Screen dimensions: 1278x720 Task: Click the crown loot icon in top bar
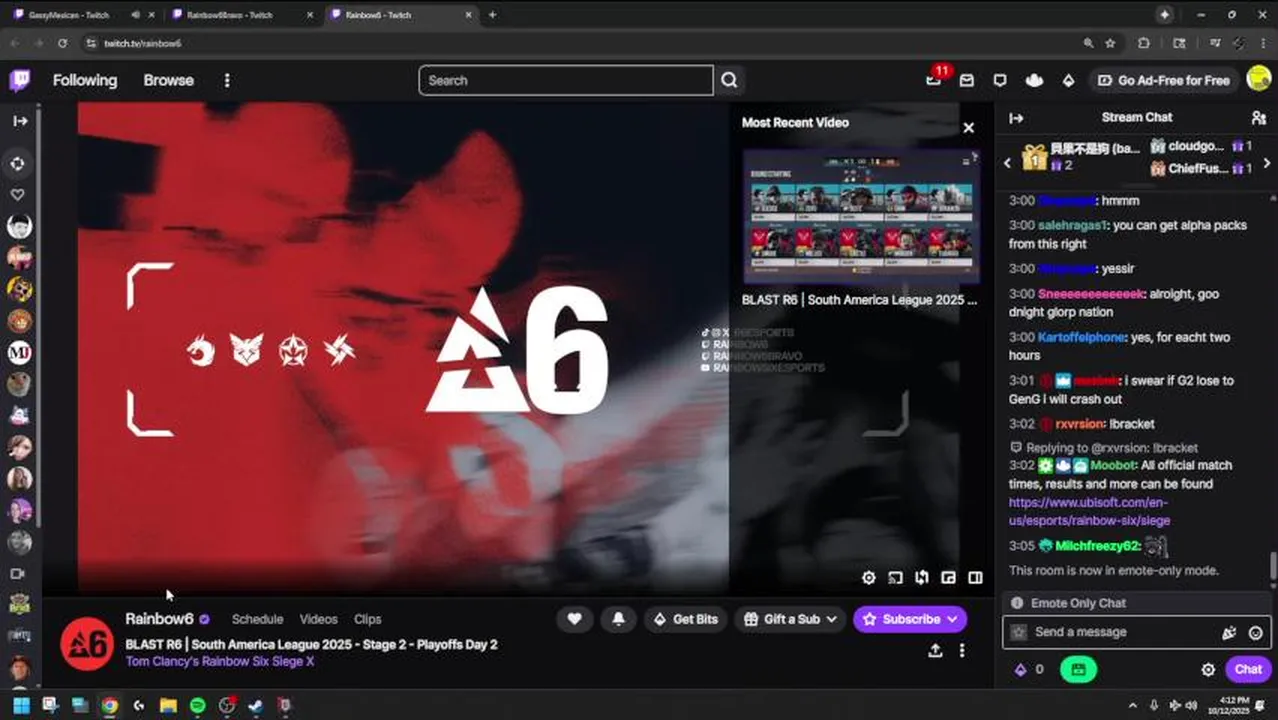(1034, 80)
